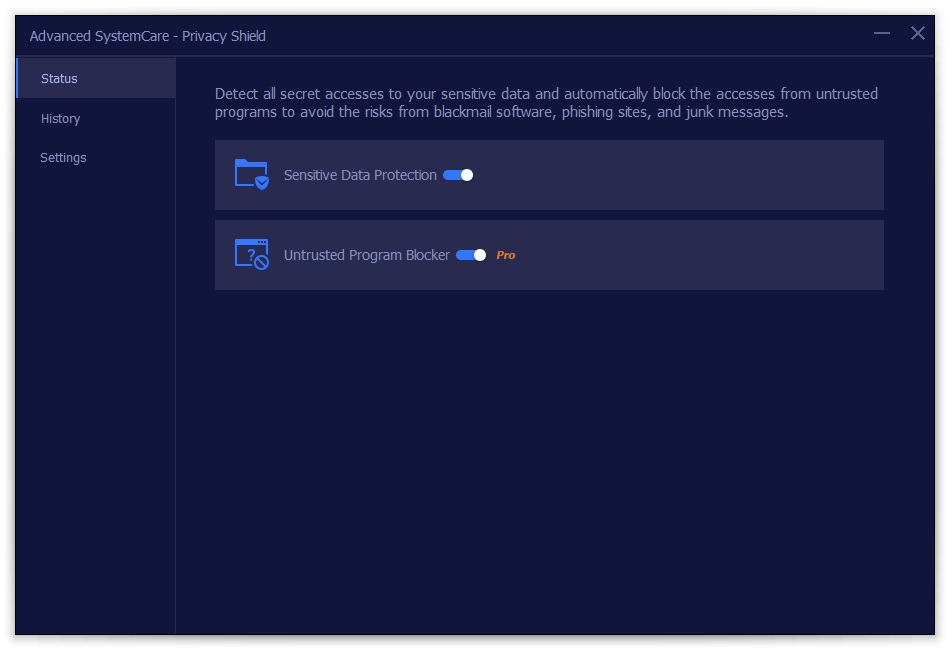Click the Untrusted Program Blocker window icon
The height and width of the screenshot is (650, 950).
pyautogui.click(x=251, y=255)
